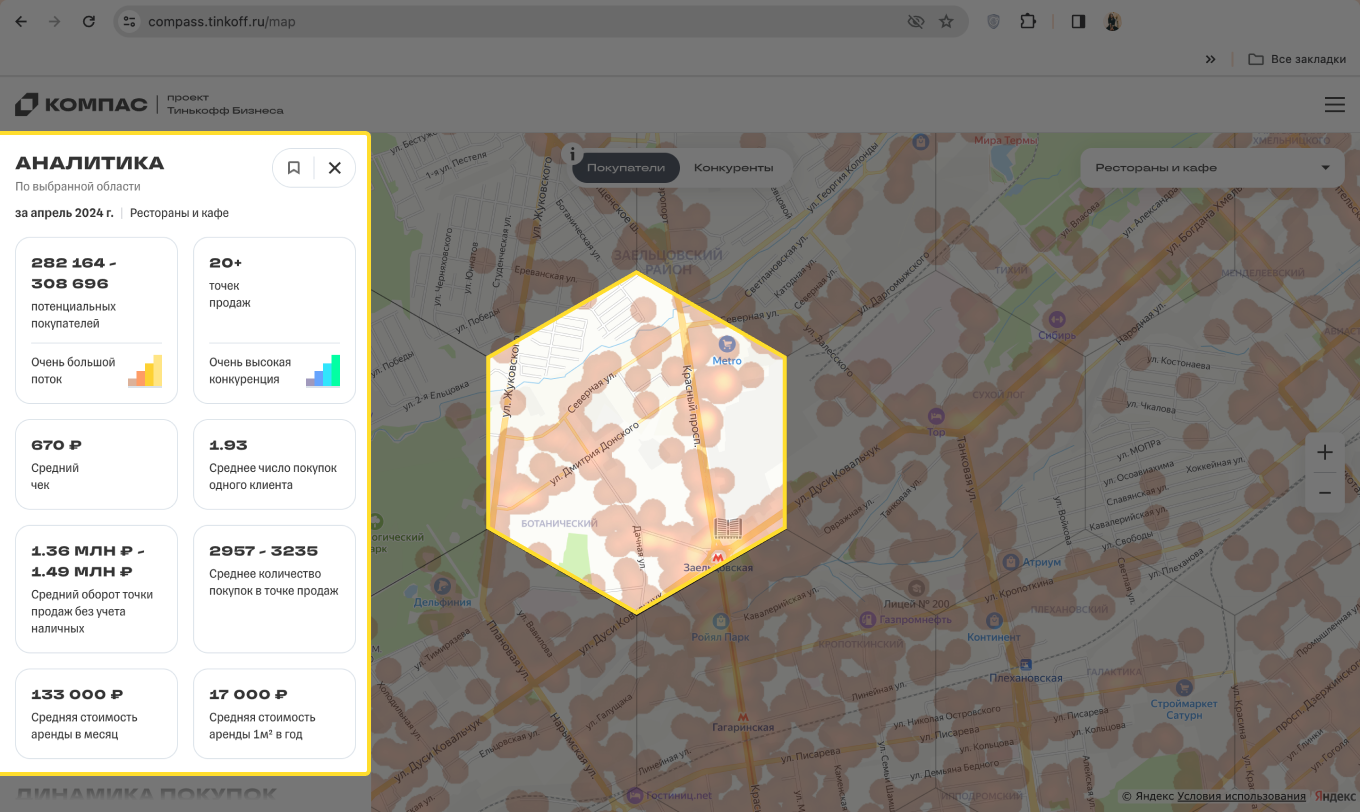1360x812 pixels.
Task: Switch to Покупатели map layer
Action: pos(626,168)
